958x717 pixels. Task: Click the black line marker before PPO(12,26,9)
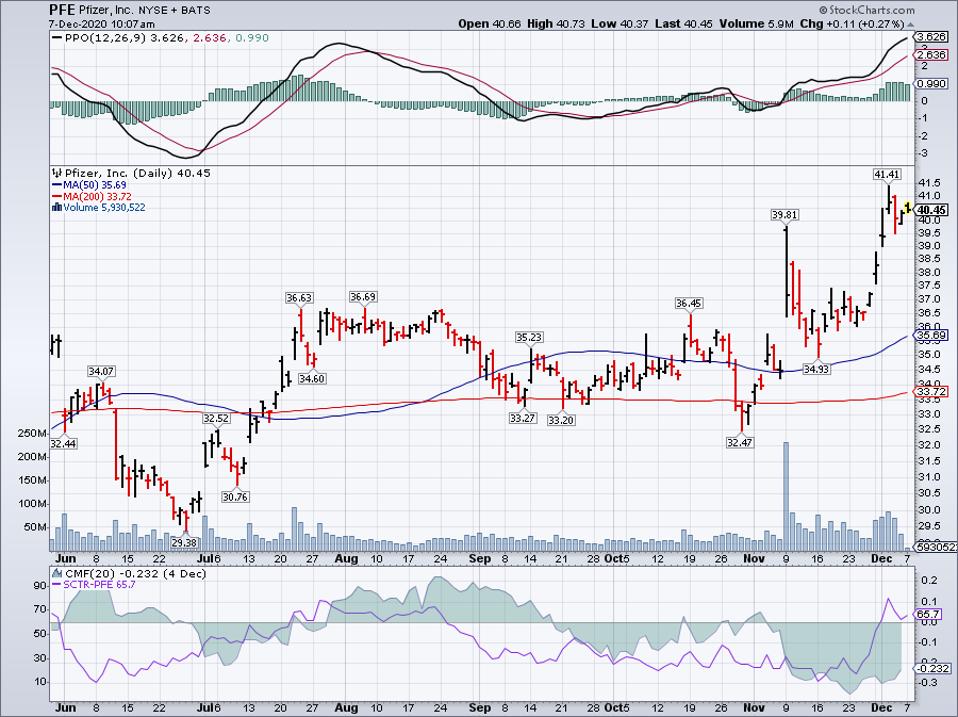tap(57, 38)
